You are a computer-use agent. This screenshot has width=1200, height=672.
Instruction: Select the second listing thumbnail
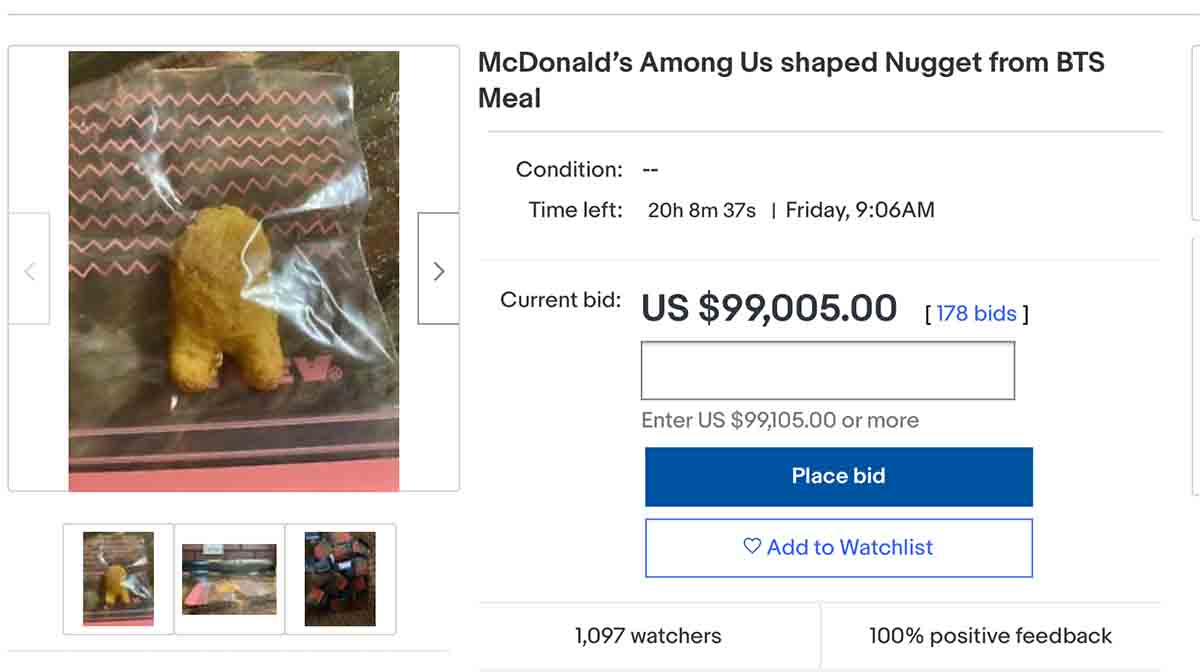(229, 579)
